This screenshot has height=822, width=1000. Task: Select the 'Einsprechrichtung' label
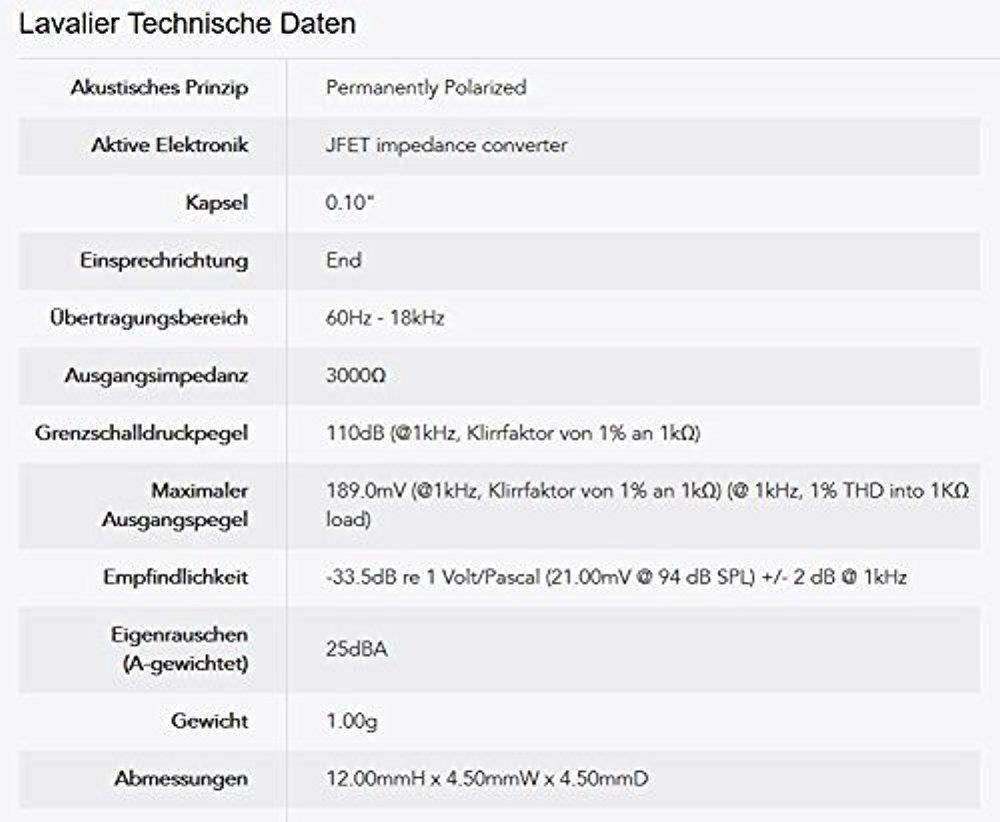click(x=164, y=261)
